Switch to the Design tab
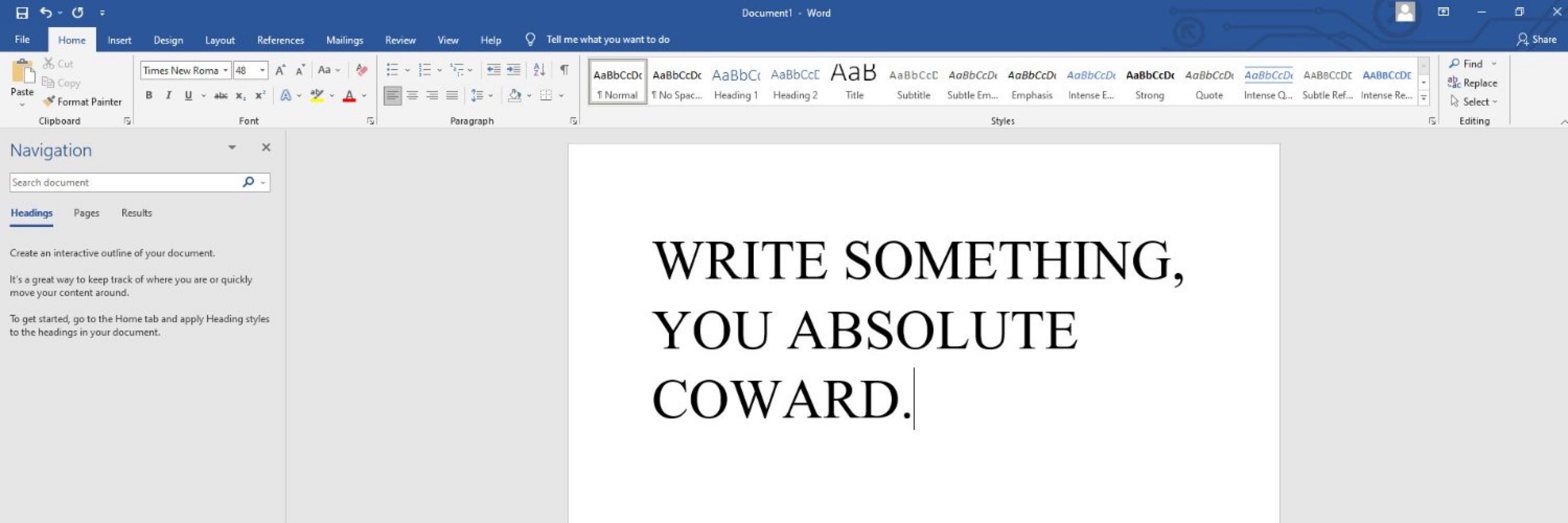1568x523 pixels. 168,40
